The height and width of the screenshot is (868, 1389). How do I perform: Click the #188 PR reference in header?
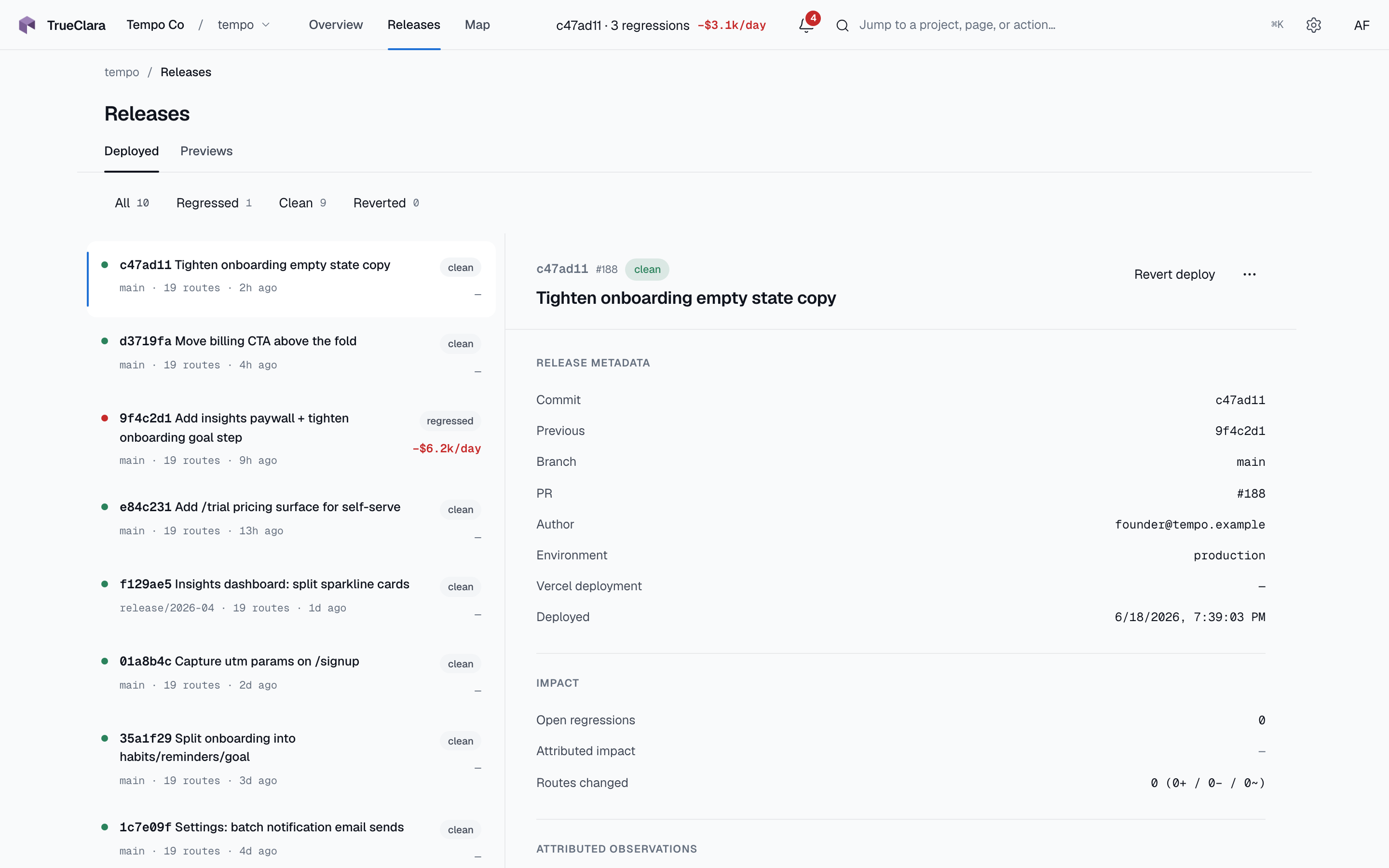[607, 269]
